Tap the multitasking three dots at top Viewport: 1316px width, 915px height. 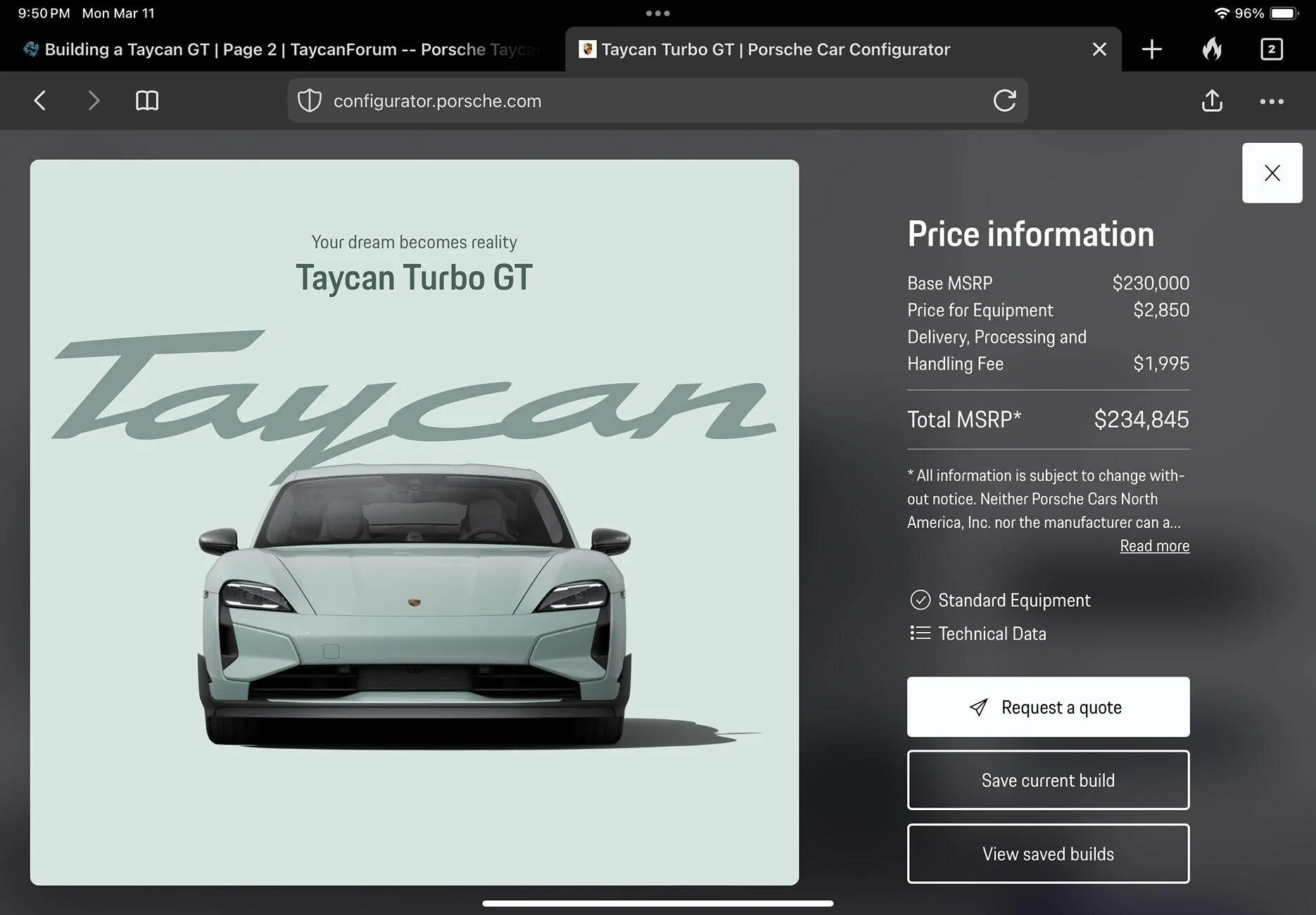pyautogui.click(x=657, y=13)
